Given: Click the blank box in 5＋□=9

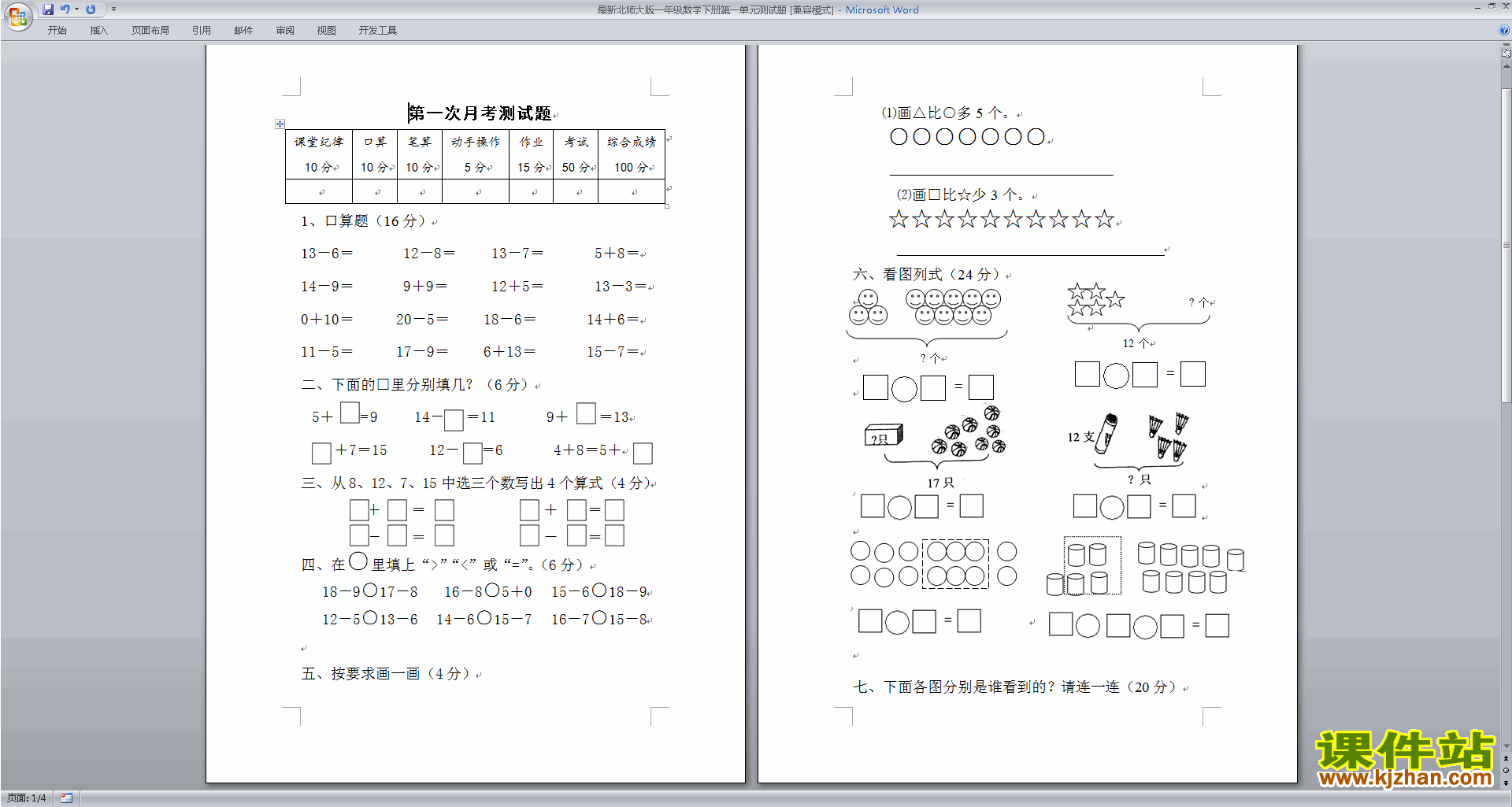Looking at the screenshot, I should [350, 413].
